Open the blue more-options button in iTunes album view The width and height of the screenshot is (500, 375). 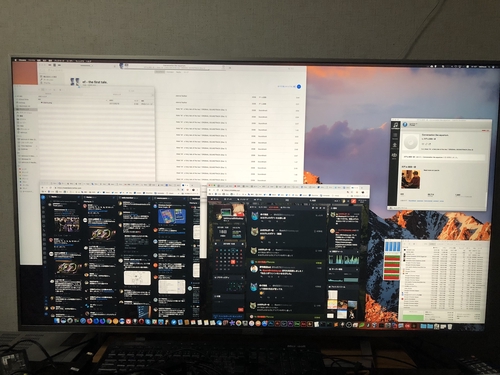299,86
